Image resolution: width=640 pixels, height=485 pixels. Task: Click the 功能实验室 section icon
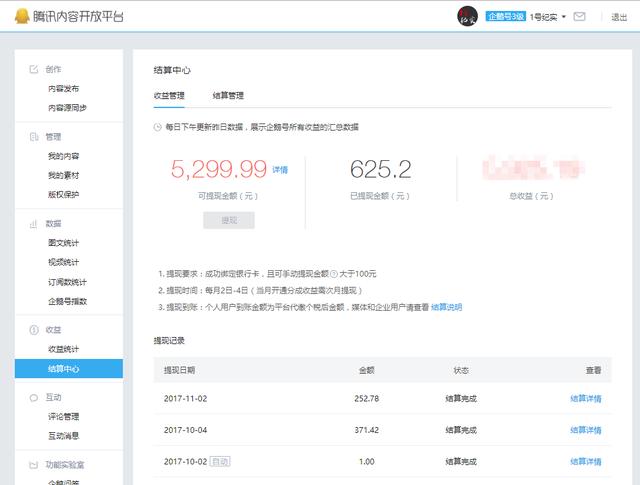pos(33,465)
